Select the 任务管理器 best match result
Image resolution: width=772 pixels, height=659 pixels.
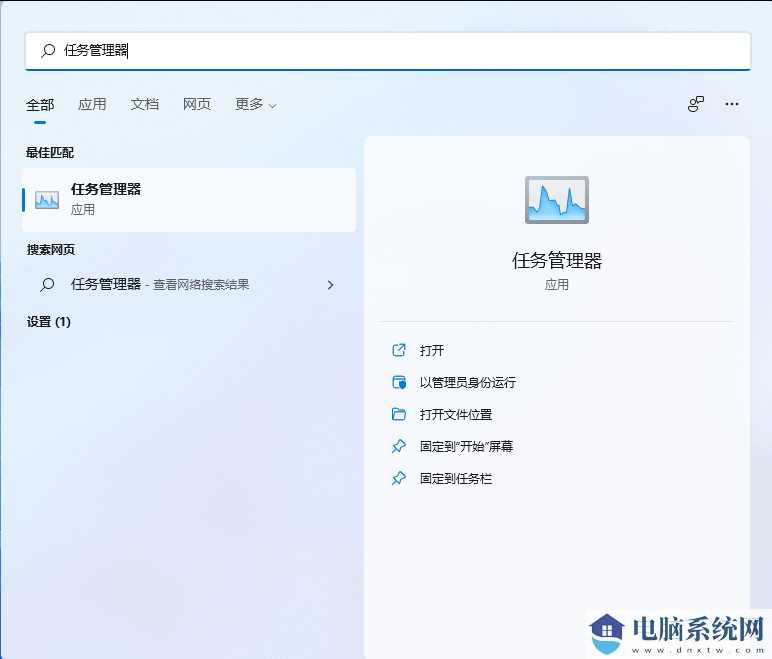click(x=189, y=199)
